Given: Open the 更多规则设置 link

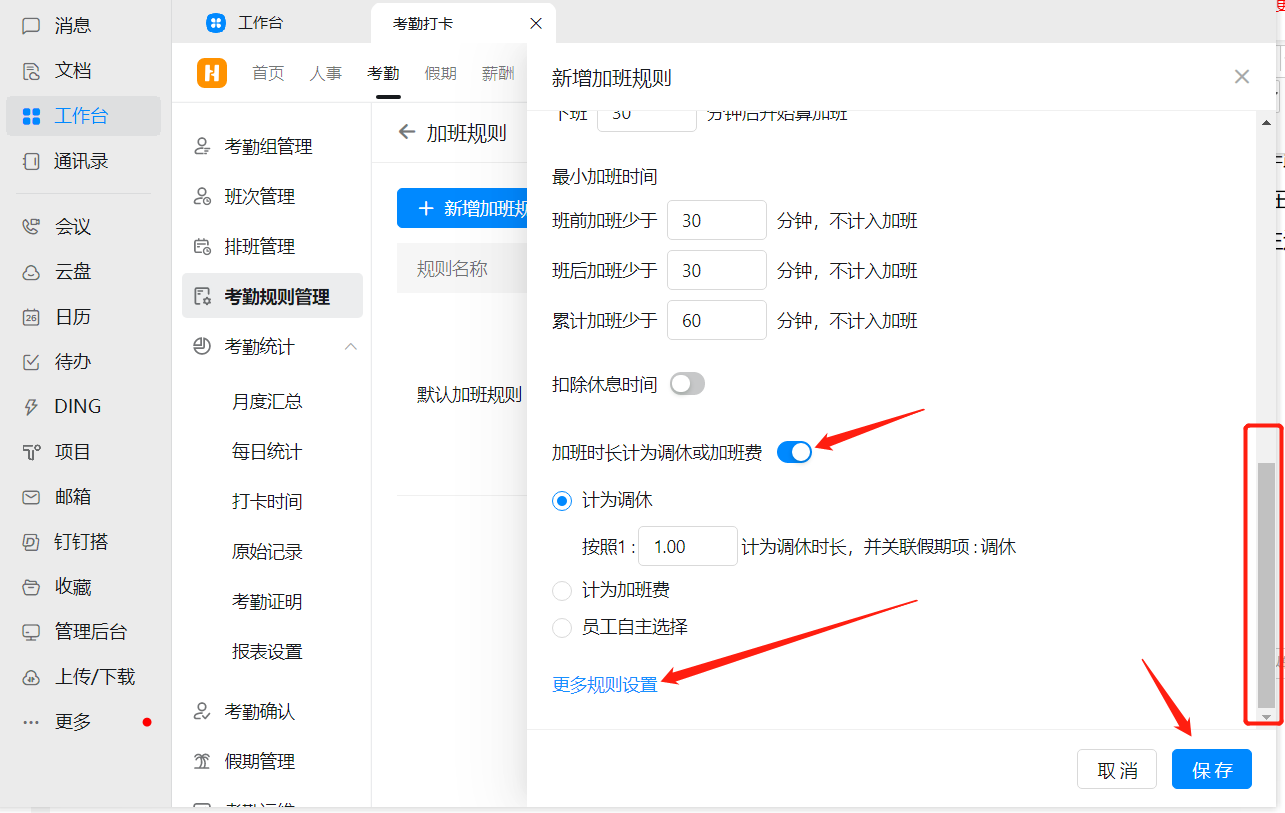Looking at the screenshot, I should [604, 685].
